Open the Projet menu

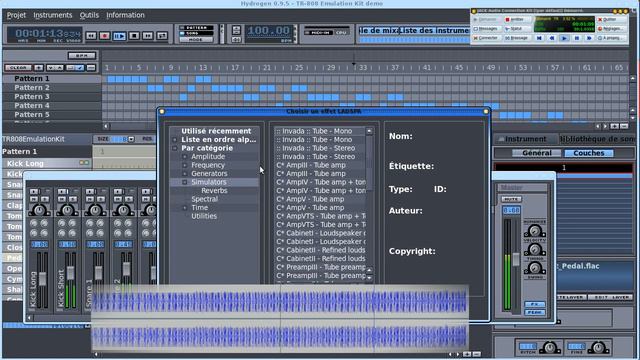coord(16,15)
